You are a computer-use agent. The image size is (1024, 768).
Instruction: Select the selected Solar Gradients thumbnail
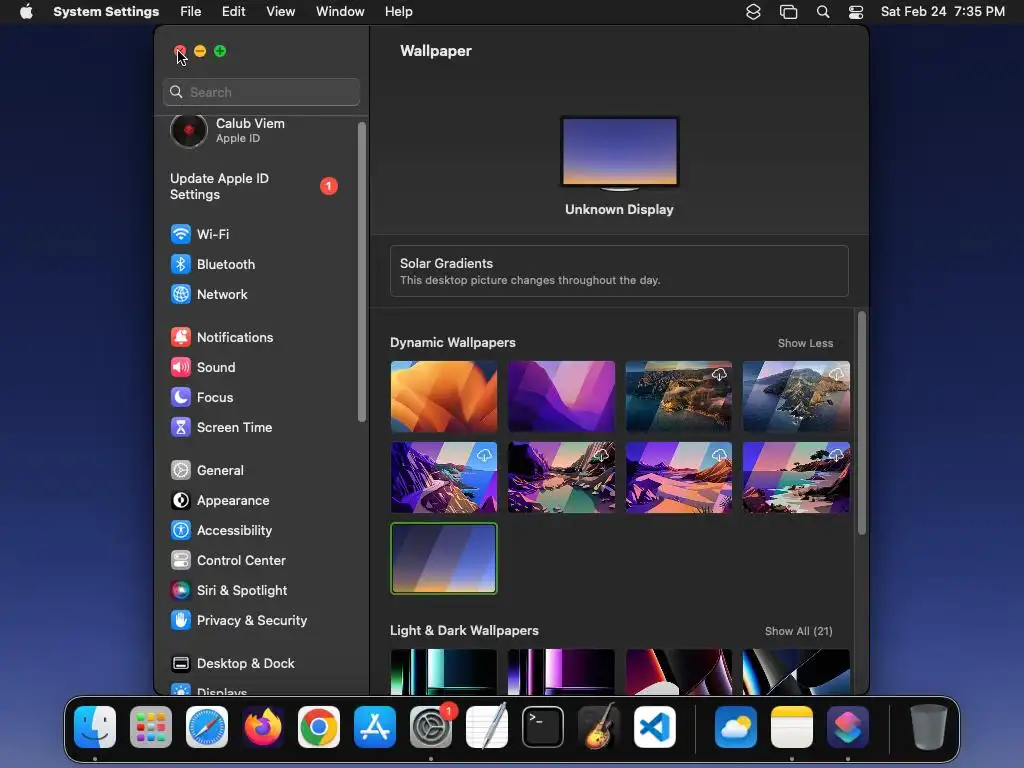(x=443, y=558)
